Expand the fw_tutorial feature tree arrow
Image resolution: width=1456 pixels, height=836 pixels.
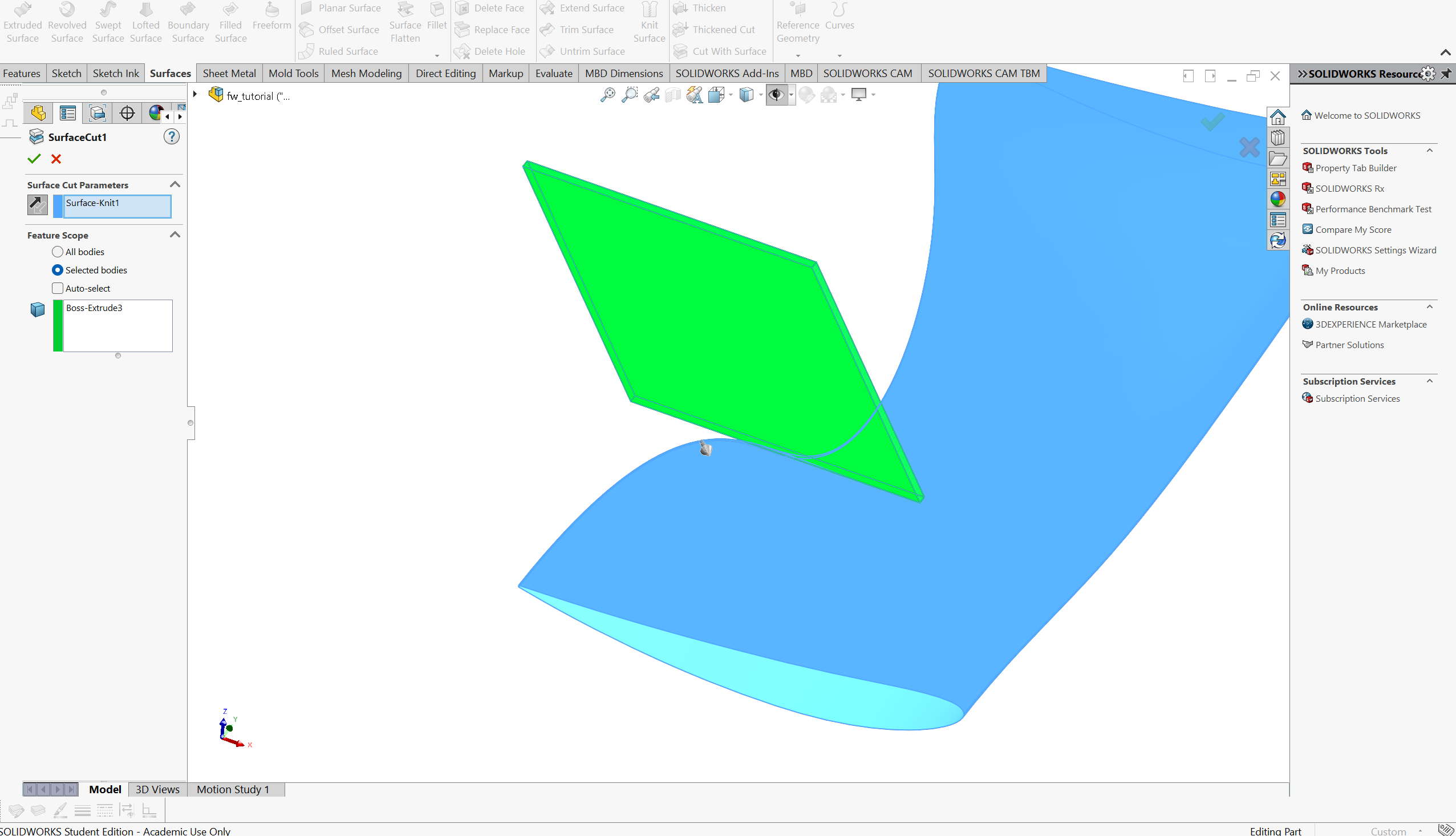[x=195, y=94]
